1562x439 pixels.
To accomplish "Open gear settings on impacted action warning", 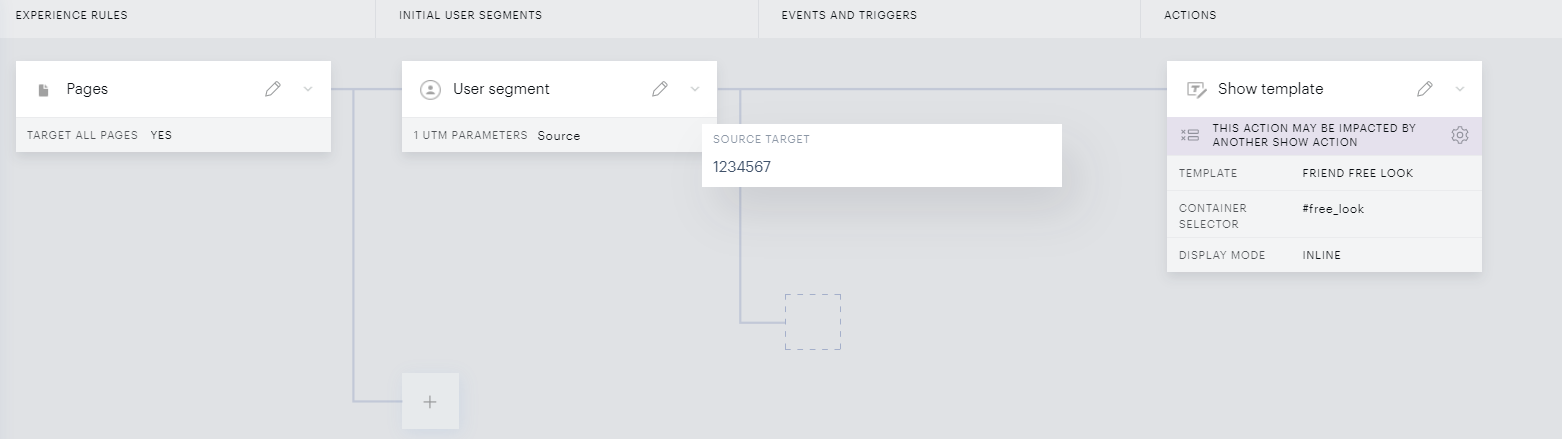I will (x=1459, y=135).
